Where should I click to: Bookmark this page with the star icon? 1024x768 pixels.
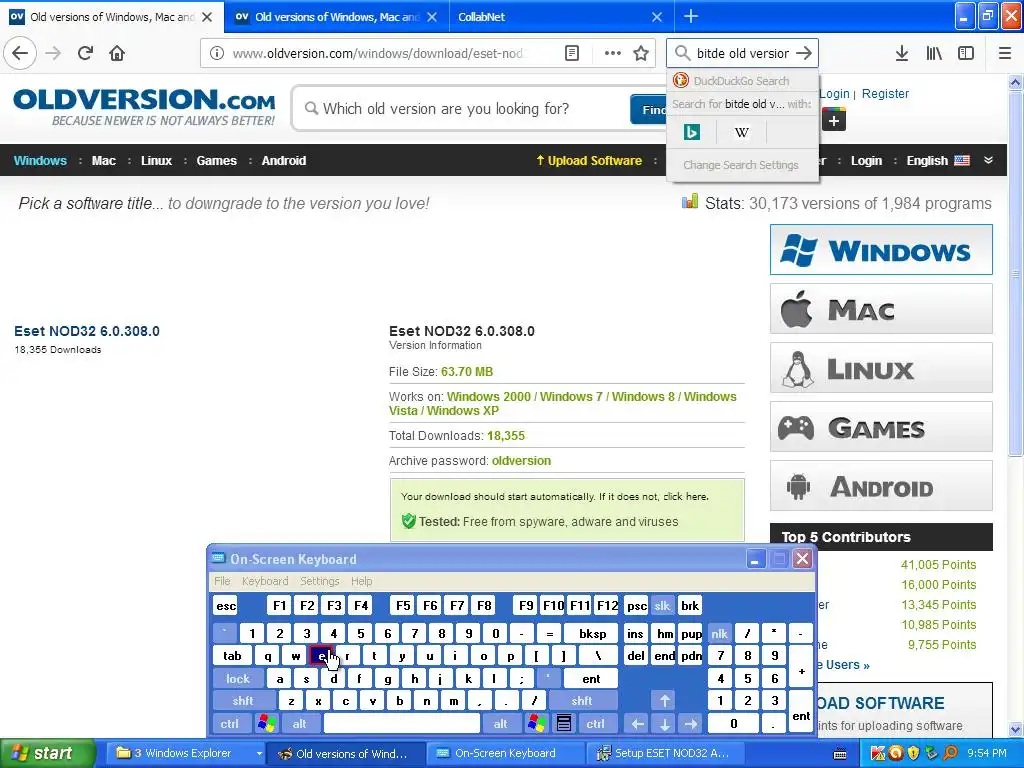coord(641,53)
